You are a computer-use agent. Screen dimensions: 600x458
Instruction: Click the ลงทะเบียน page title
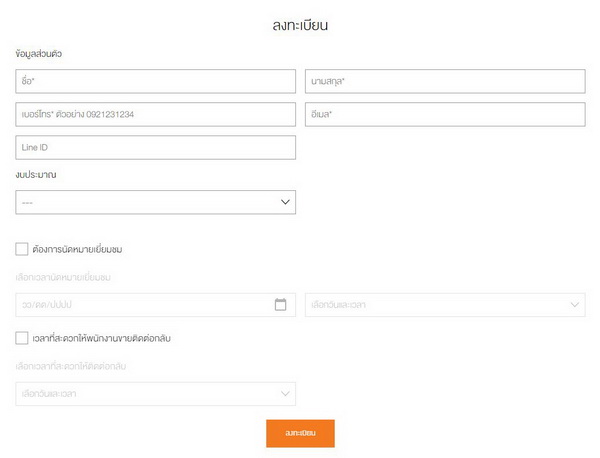point(300,25)
